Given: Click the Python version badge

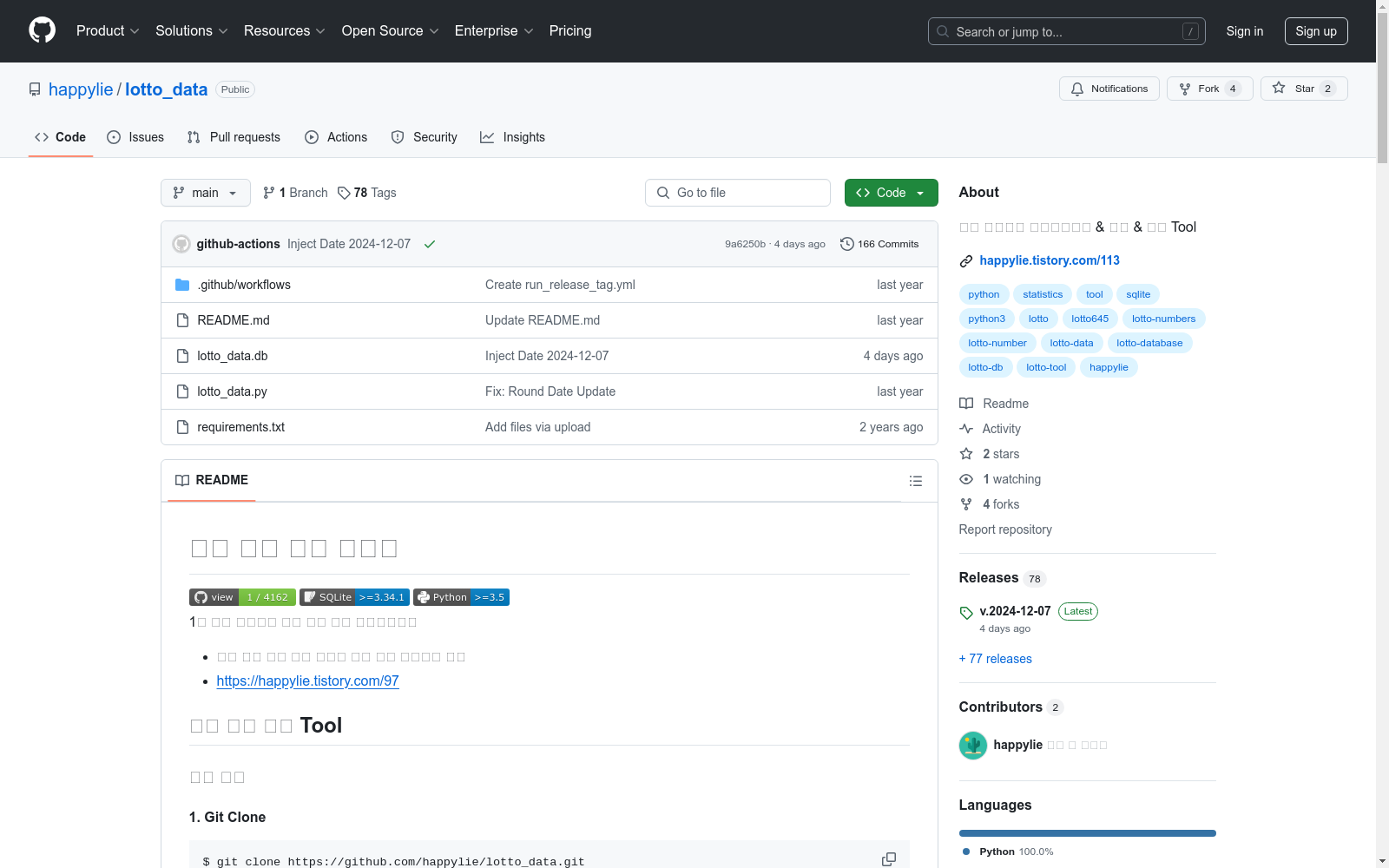Looking at the screenshot, I should coord(461,597).
